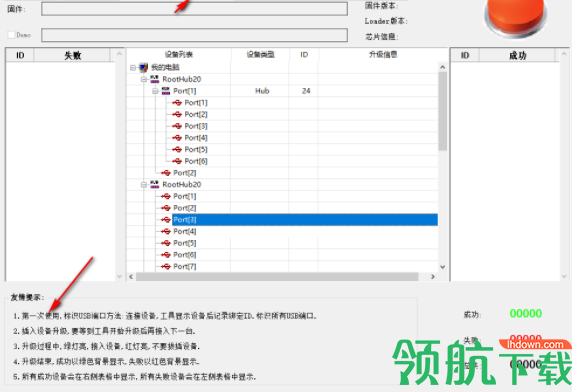The image size is (572, 392).
Task: Click the 设备列表 column header
Action: coord(179,55)
